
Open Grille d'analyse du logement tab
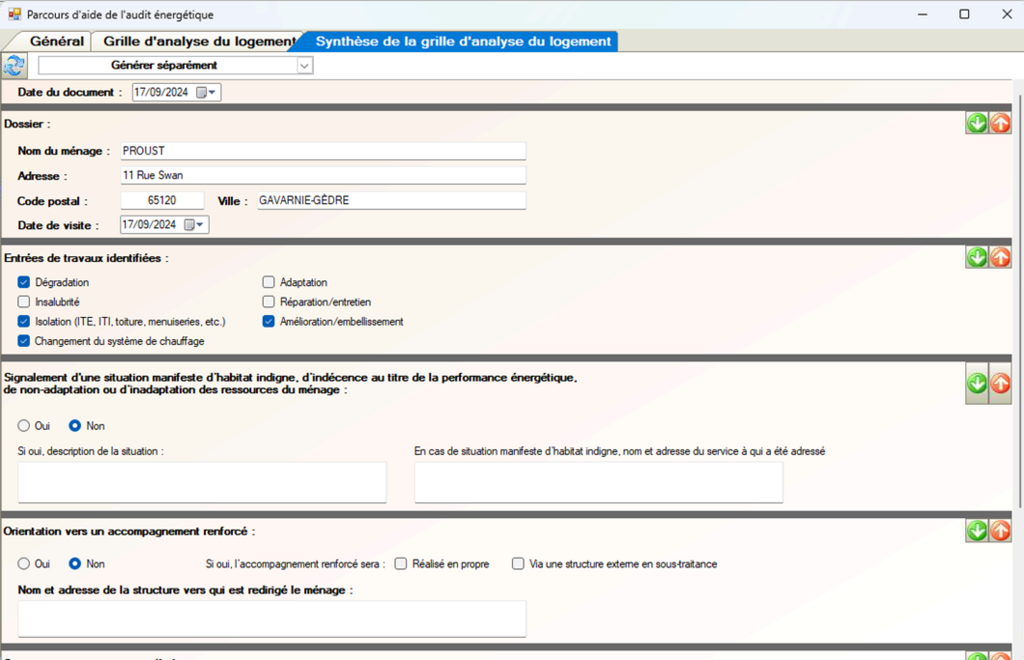pyautogui.click(x=197, y=41)
